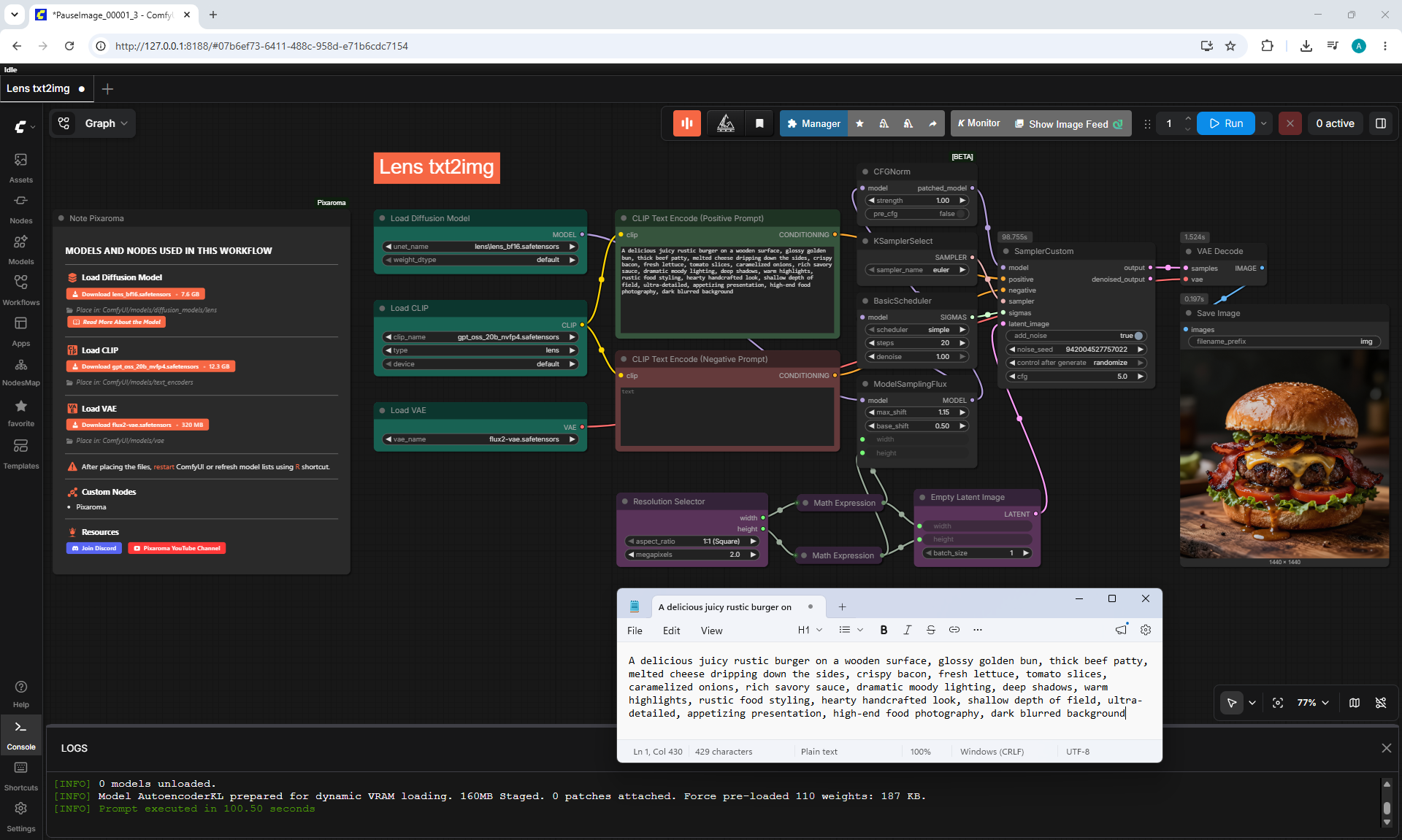Open the Edit menu in Notepad
The height and width of the screenshot is (840, 1402).
(x=671, y=631)
